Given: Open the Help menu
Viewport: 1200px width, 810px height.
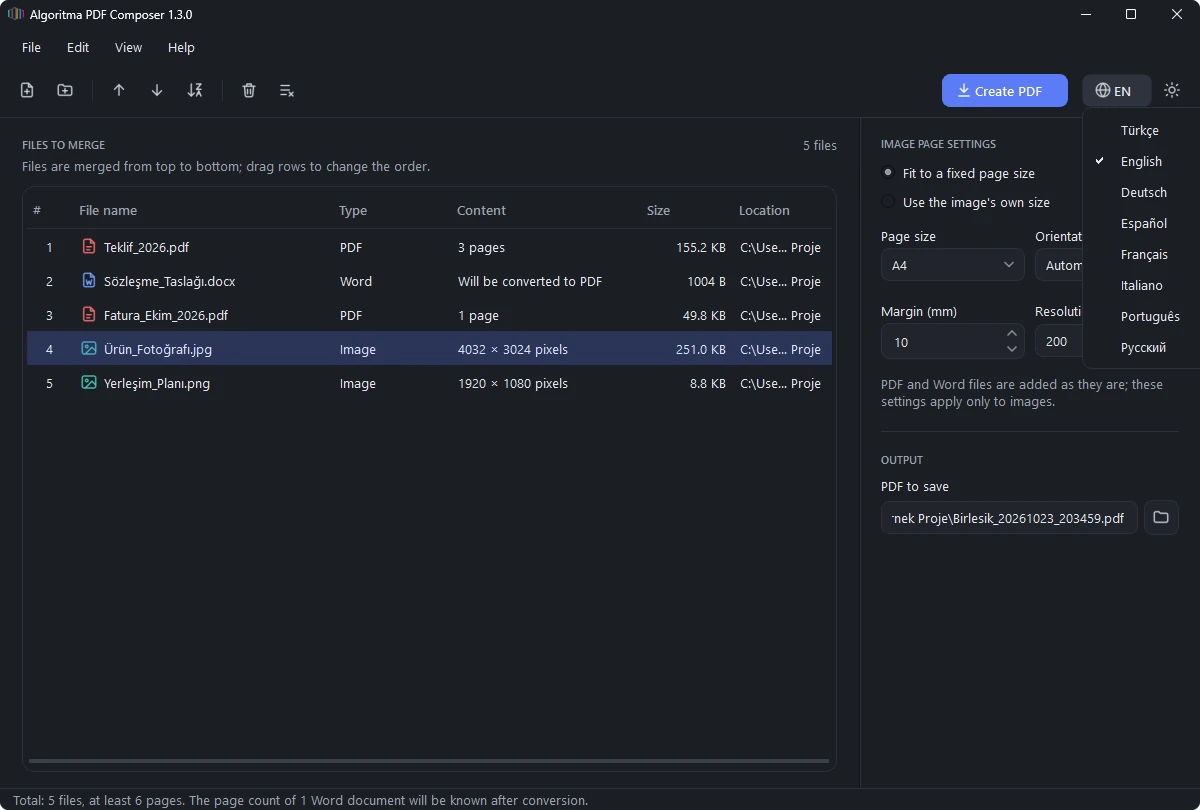Looking at the screenshot, I should click(182, 47).
